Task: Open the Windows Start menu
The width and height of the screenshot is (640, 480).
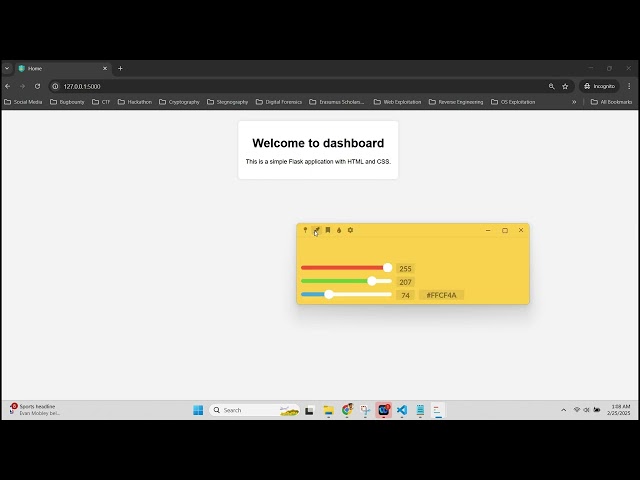Action: click(198, 410)
